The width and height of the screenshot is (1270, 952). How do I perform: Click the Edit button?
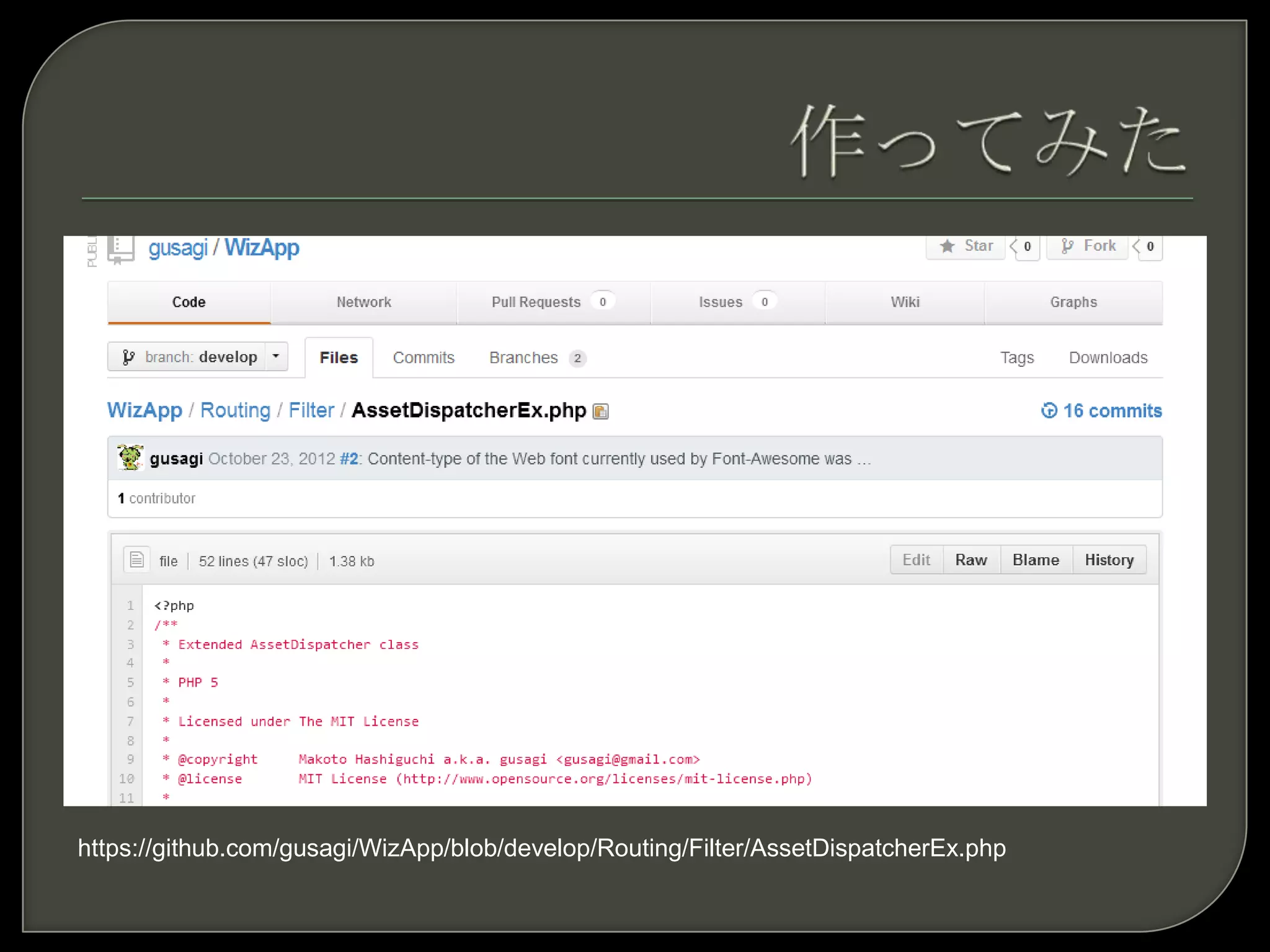pyautogui.click(x=917, y=560)
